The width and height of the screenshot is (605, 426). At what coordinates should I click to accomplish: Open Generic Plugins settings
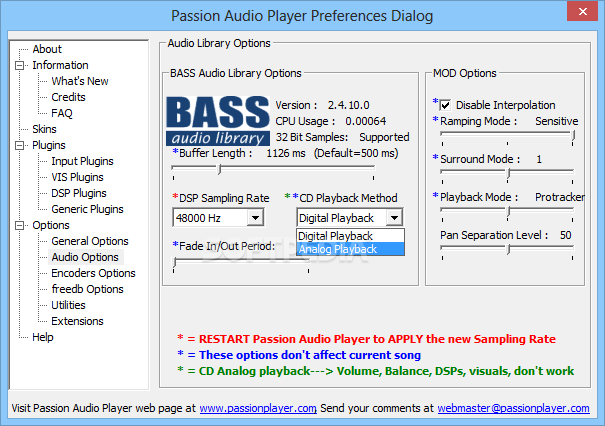point(87,209)
